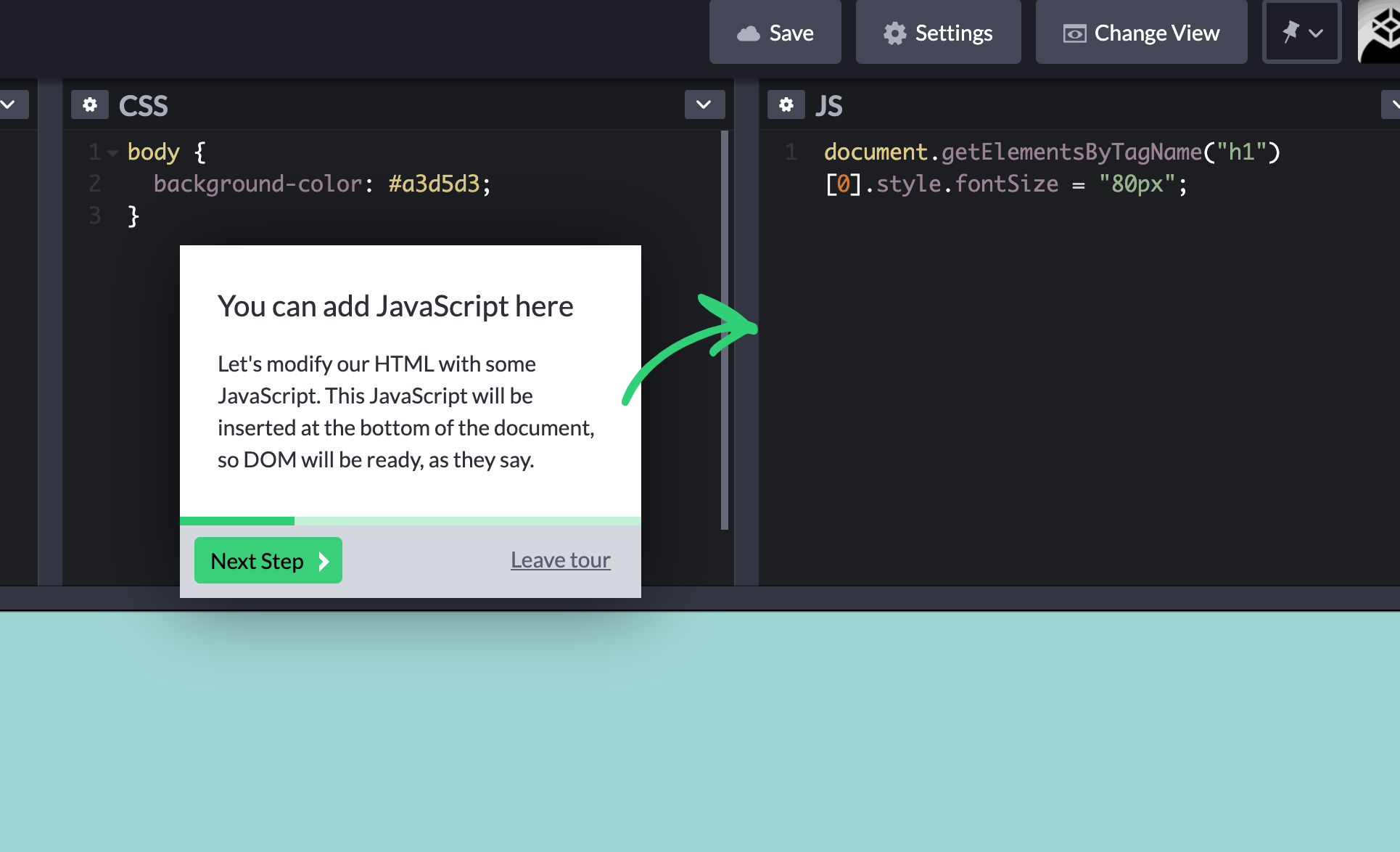Click the user avatar in the header

1380,33
